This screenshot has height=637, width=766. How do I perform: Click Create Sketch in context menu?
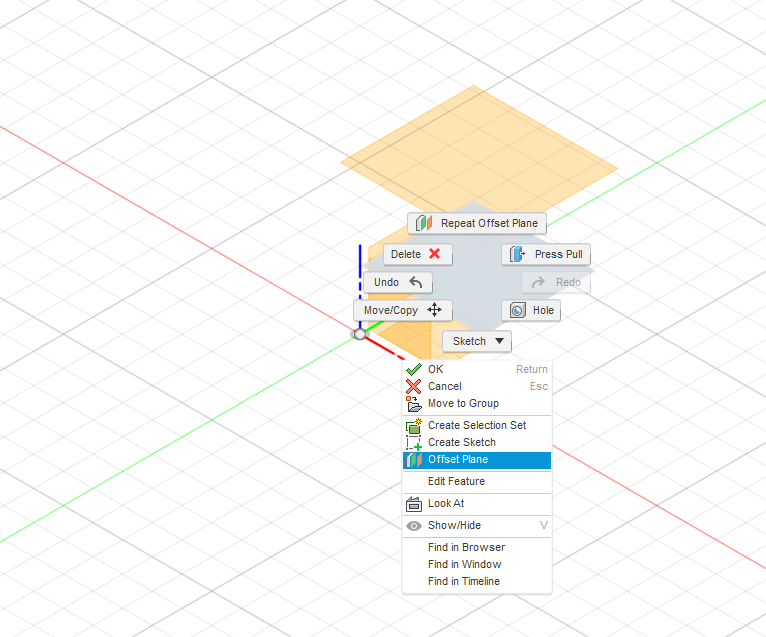click(x=461, y=442)
